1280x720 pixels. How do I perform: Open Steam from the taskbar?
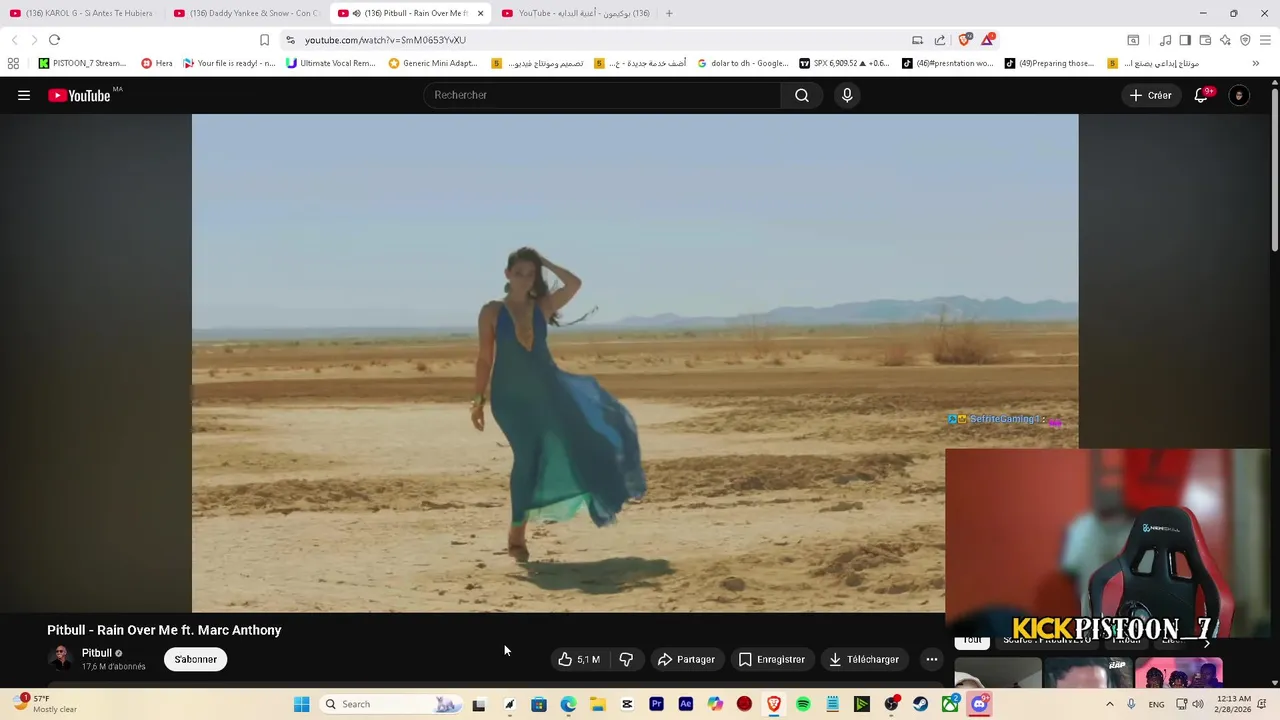click(x=920, y=704)
